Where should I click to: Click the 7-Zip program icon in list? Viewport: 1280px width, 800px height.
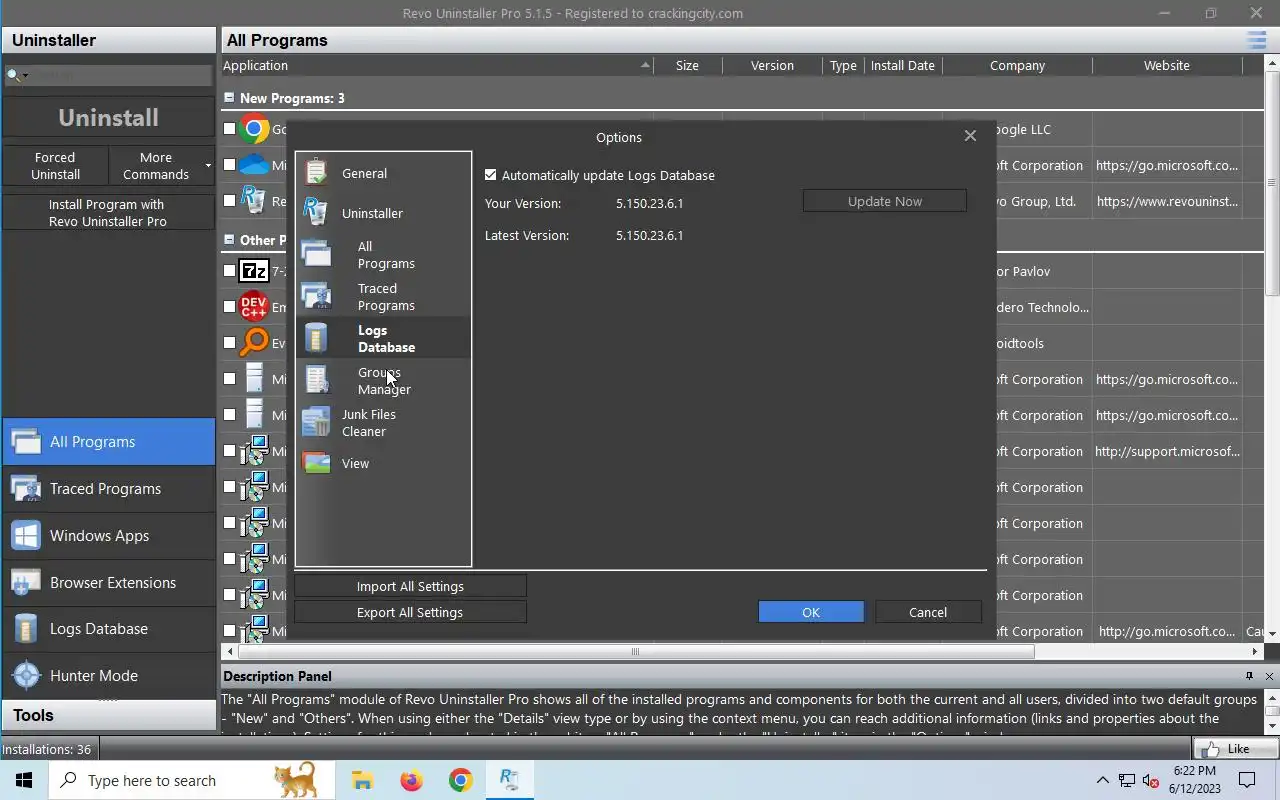(254, 271)
